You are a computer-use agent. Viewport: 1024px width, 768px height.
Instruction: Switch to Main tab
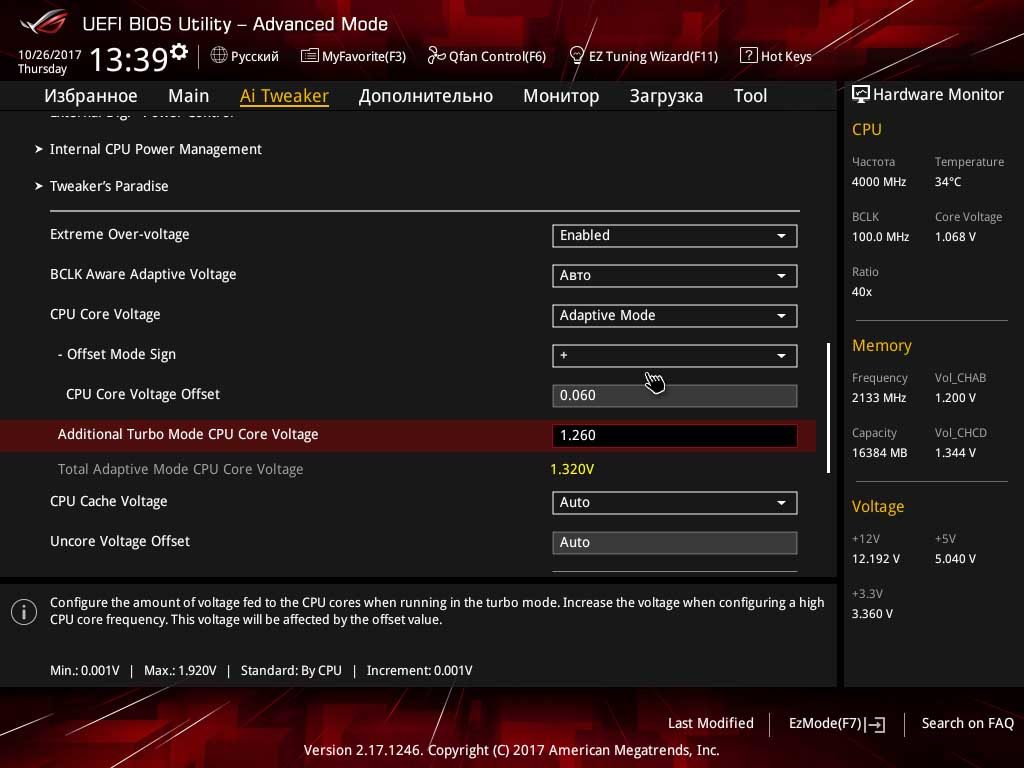point(189,96)
